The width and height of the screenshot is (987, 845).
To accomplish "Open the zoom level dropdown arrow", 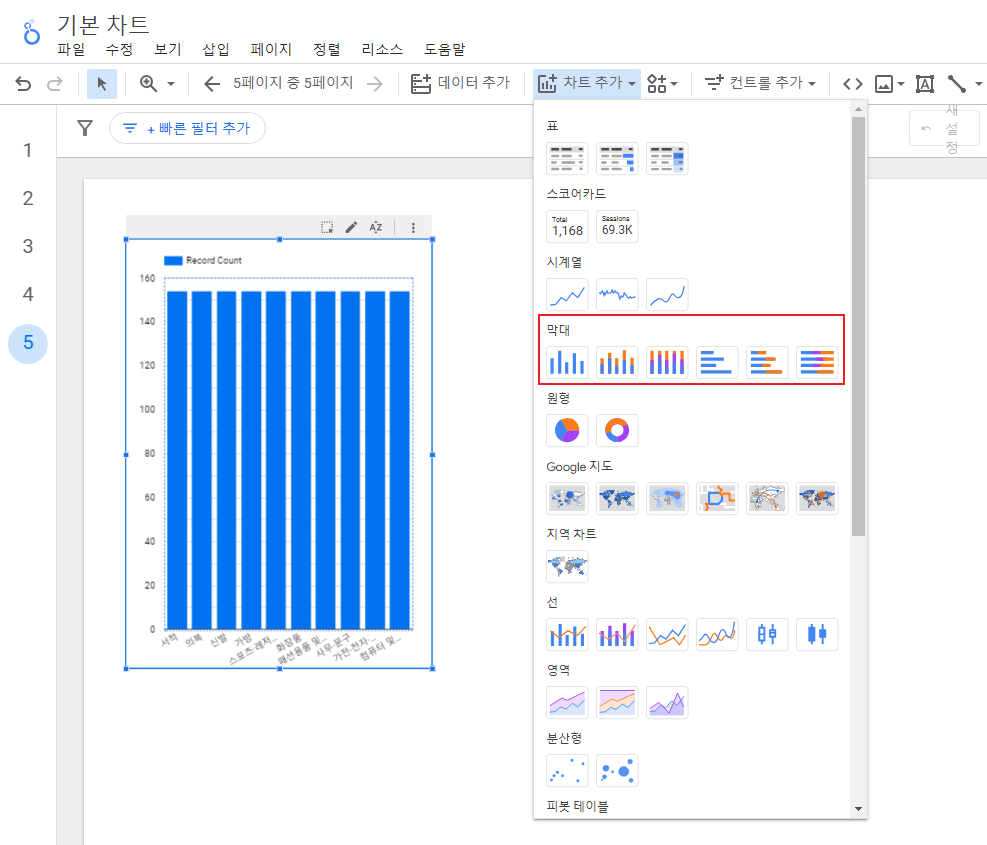I will (x=171, y=84).
